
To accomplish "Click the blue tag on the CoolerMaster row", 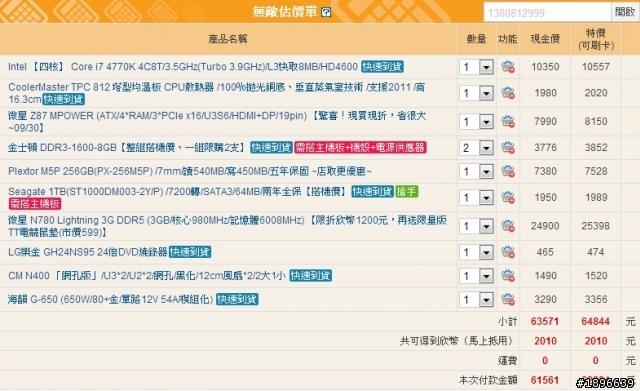I will click(64, 99).
